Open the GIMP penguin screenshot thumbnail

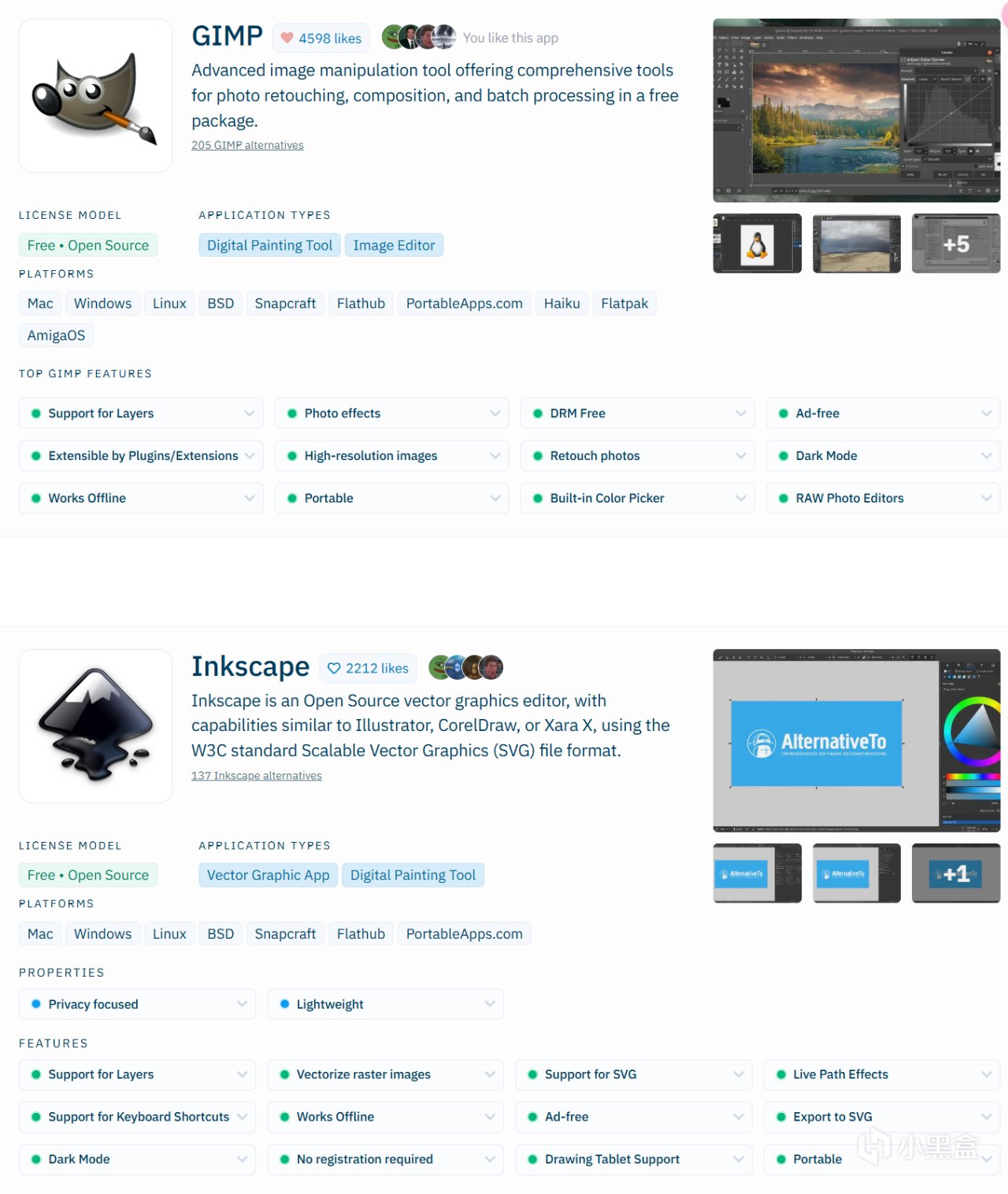pos(758,243)
